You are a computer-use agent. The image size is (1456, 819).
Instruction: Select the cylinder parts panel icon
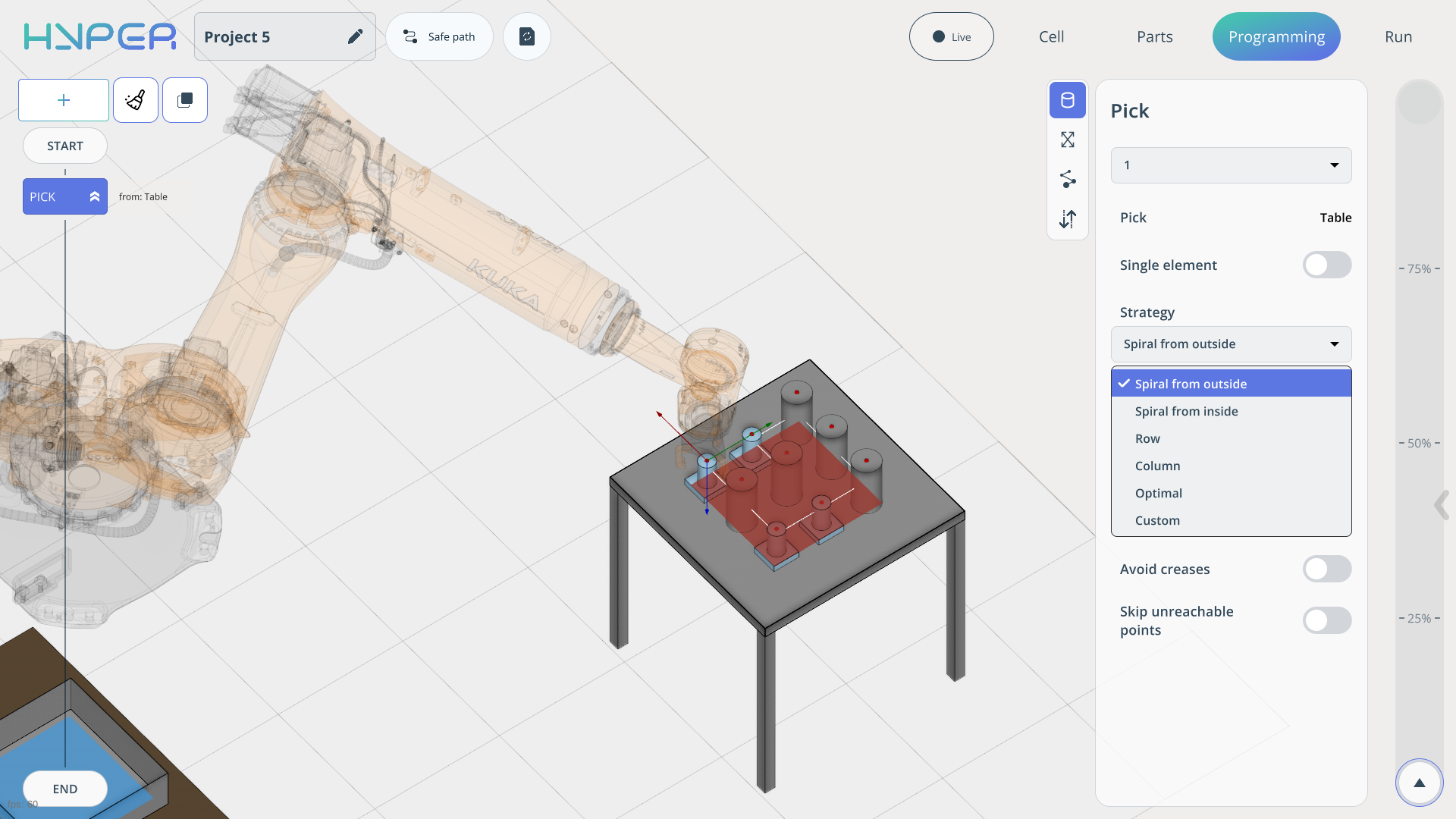1067,100
